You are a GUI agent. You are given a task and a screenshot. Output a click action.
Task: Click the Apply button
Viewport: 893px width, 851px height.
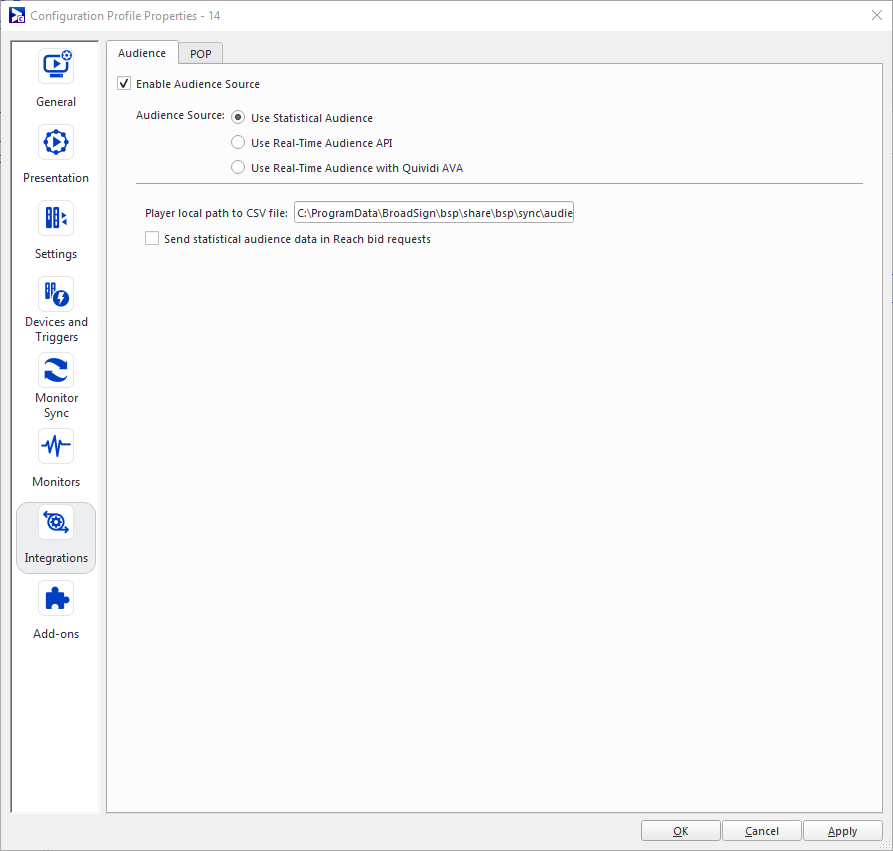(x=842, y=831)
